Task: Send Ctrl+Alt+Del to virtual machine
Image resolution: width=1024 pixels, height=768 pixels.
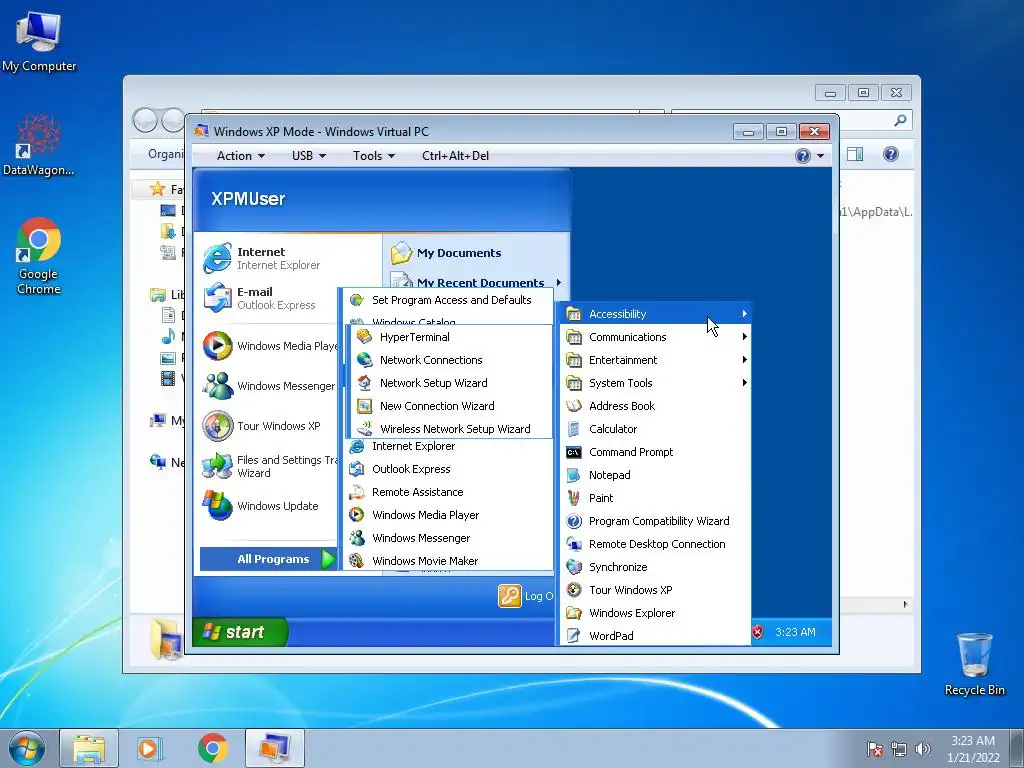Action: pos(455,155)
